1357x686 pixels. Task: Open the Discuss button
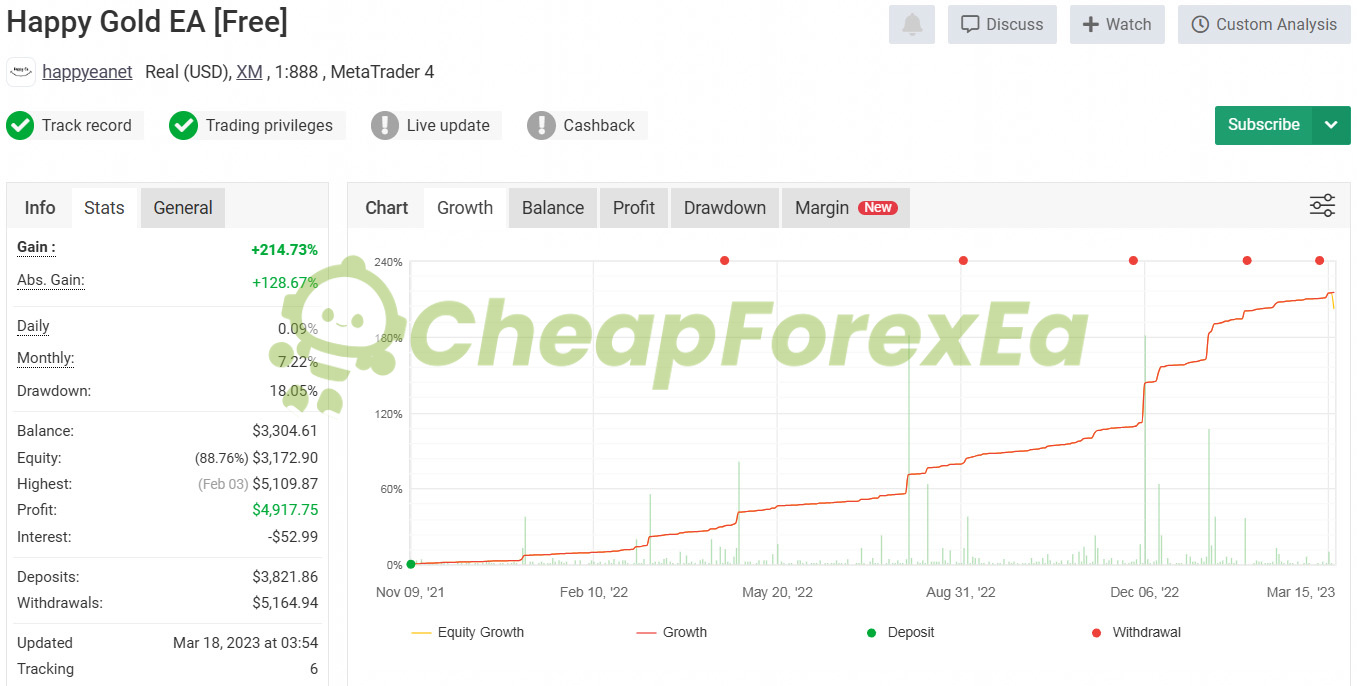[x=1002, y=24]
